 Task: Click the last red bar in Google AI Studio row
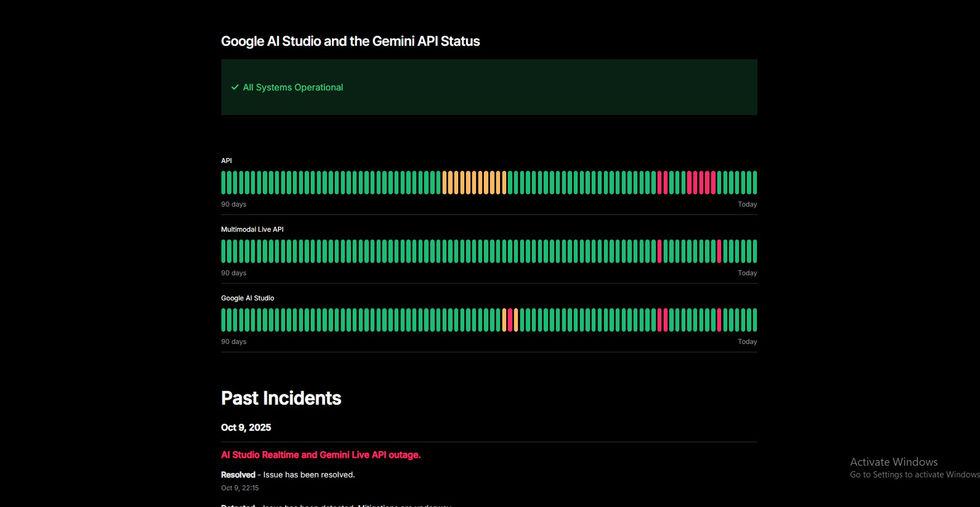pyautogui.click(x=718, y=320)
